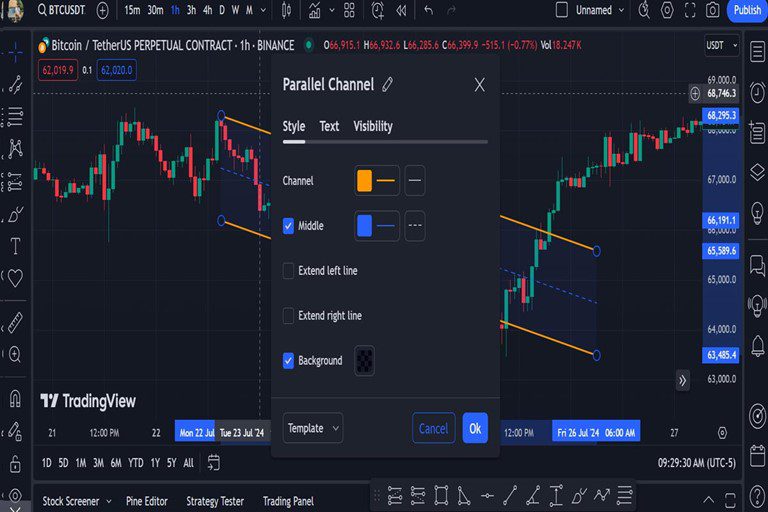Viewport: 768px width, 512px height.
Task: Start bar replay mode
Action: [401, 10]
